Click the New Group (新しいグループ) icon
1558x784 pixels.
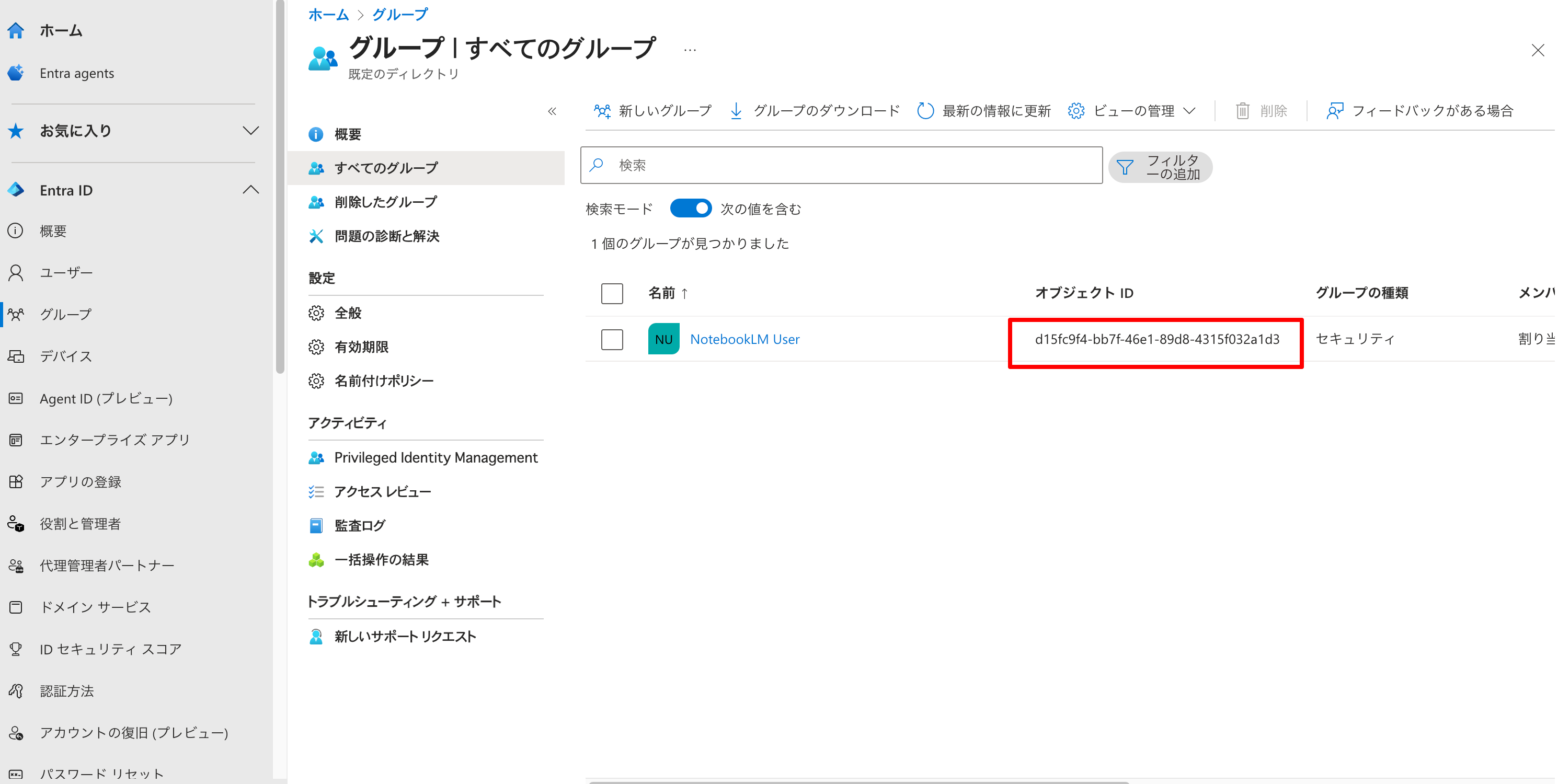pyautogui.click(x=602, y=111)
